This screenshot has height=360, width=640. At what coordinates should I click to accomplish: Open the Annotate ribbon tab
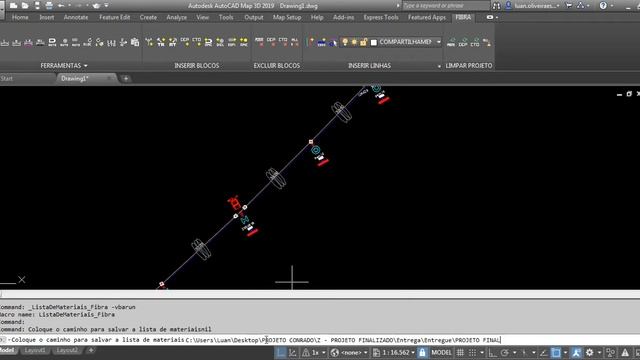click(76, 18)
